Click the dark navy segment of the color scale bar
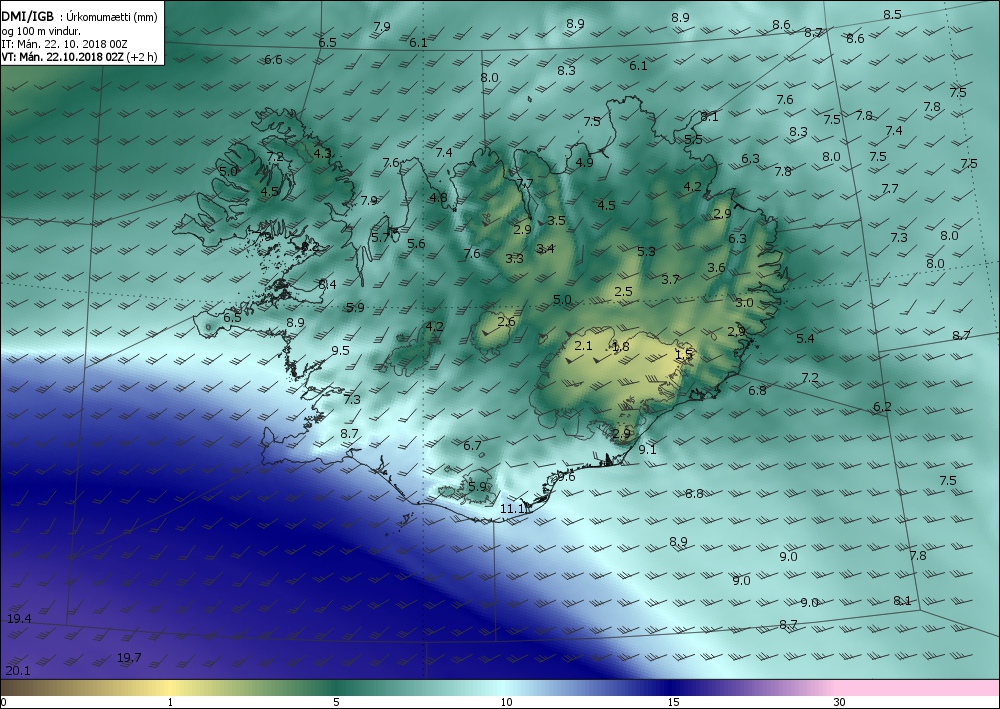 point(671,688)
